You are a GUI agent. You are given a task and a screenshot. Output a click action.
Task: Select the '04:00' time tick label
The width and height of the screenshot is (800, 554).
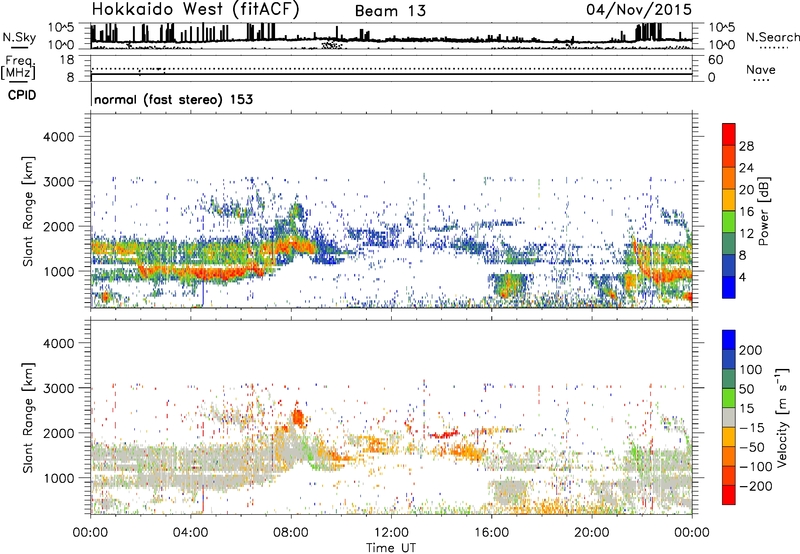click(x=190, y=533)
